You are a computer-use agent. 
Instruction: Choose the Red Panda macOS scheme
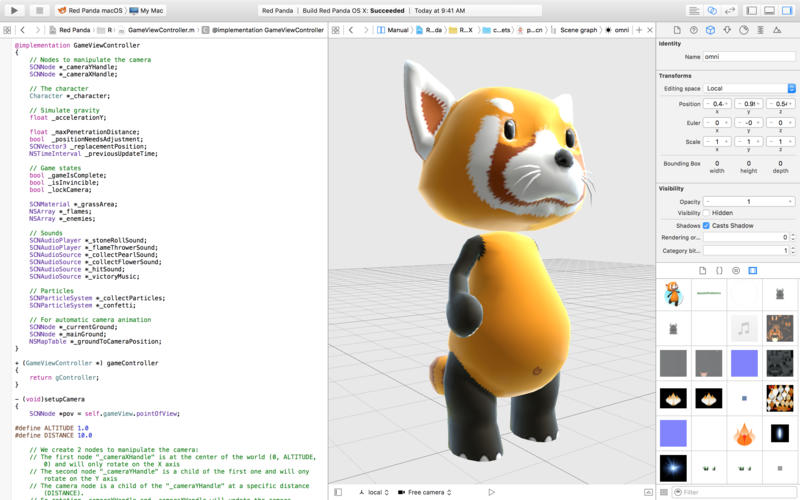[x=91, y=10]
